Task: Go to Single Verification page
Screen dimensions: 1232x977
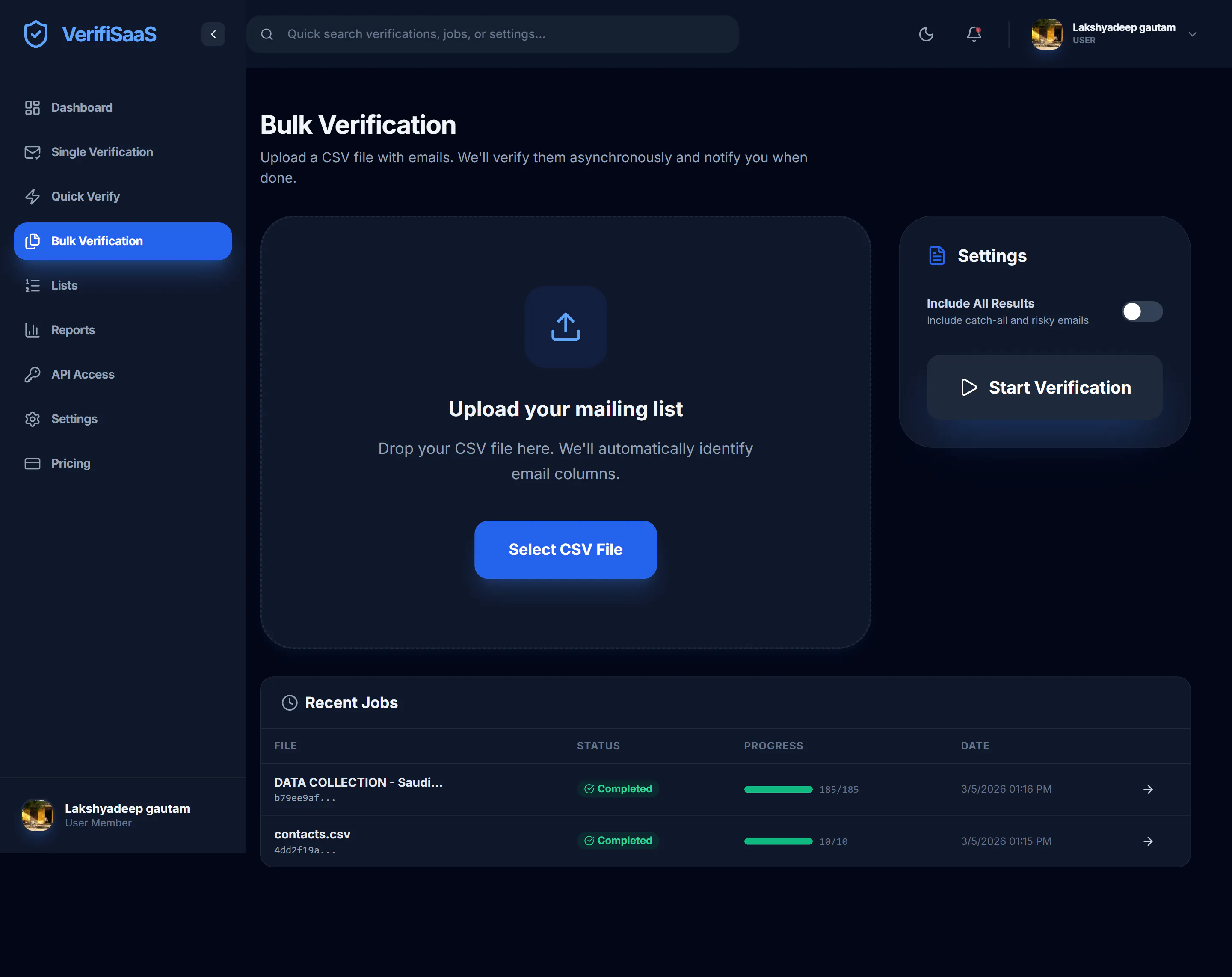Action: click(123, 152)
